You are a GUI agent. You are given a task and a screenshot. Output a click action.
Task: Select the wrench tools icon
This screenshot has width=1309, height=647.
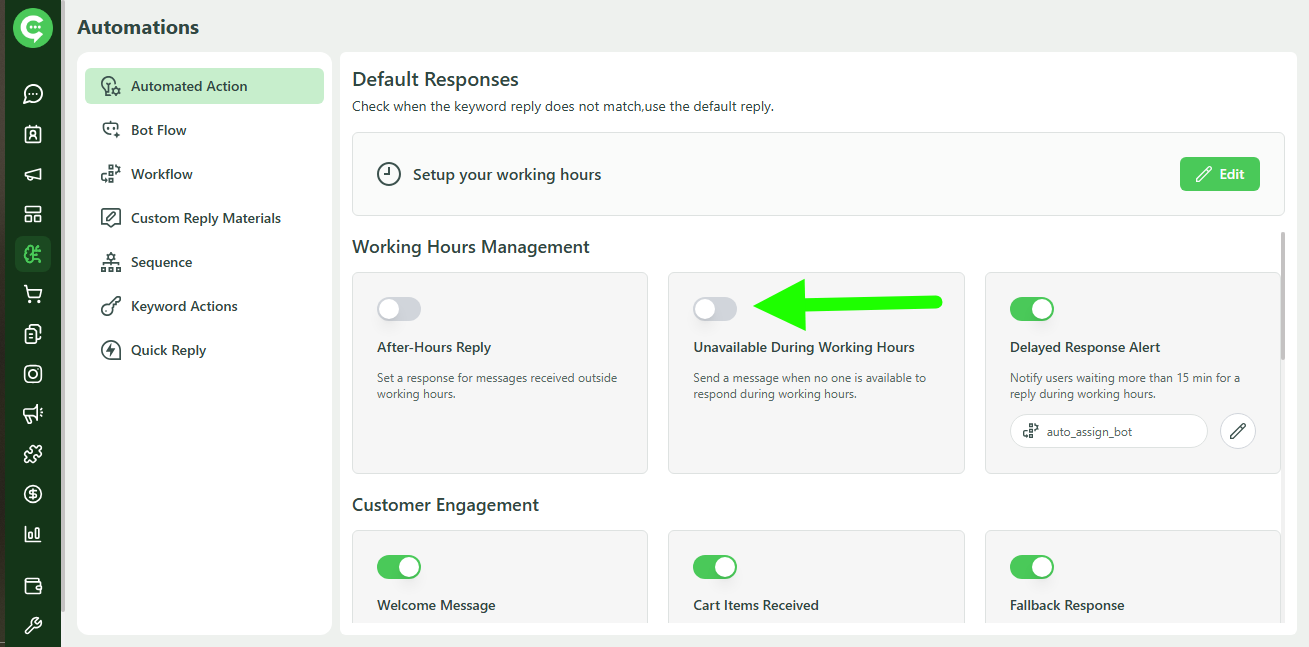click(x=32, y=625)
